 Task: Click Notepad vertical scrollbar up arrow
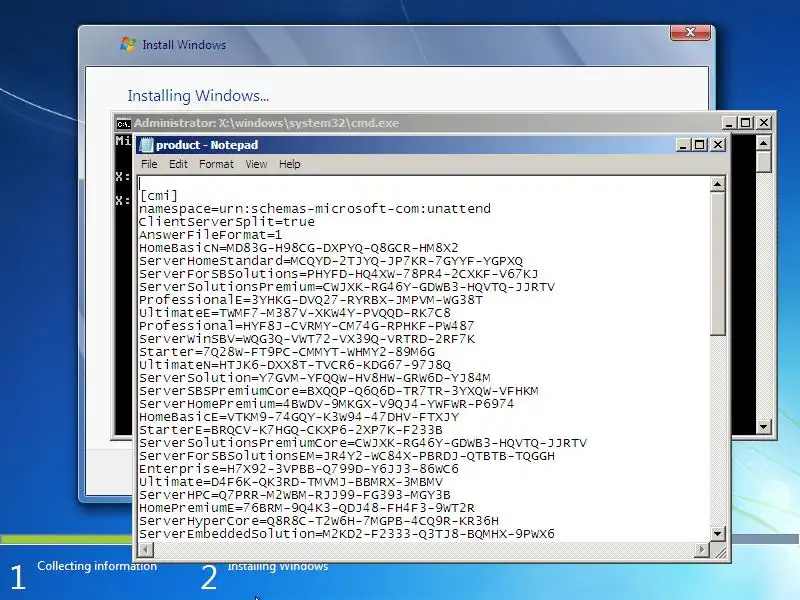tap(718, 184)
